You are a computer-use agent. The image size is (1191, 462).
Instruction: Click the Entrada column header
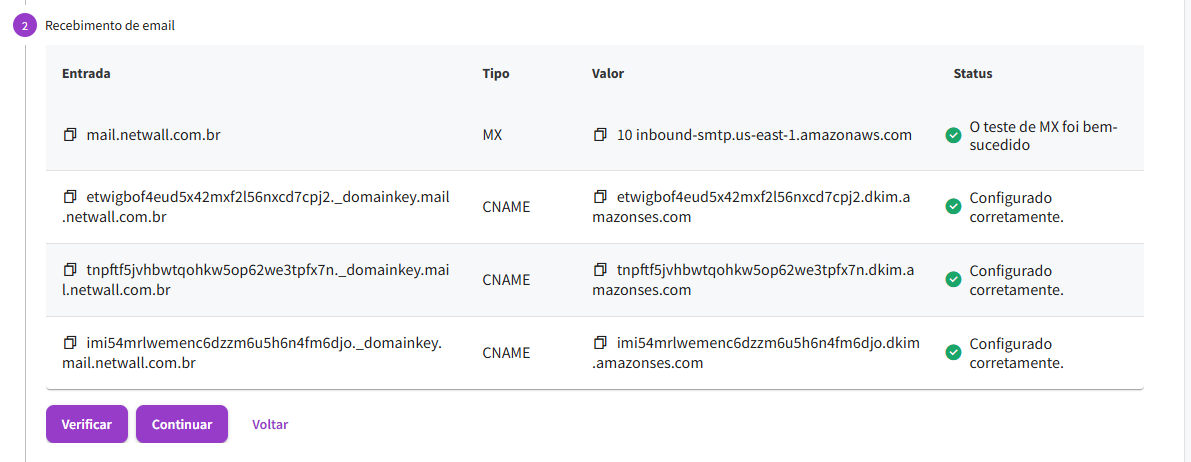(x=86, y=74)
